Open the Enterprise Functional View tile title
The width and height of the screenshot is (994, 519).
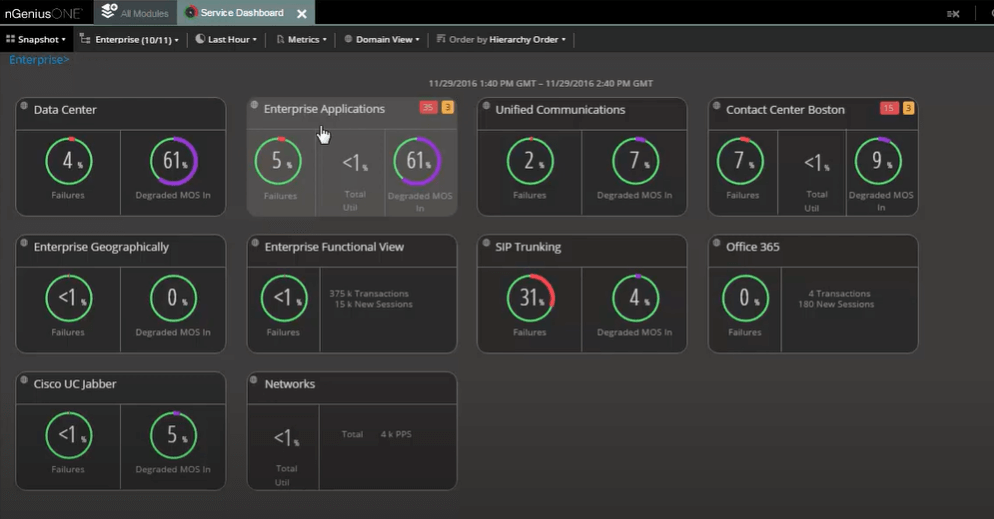[334, 247]
